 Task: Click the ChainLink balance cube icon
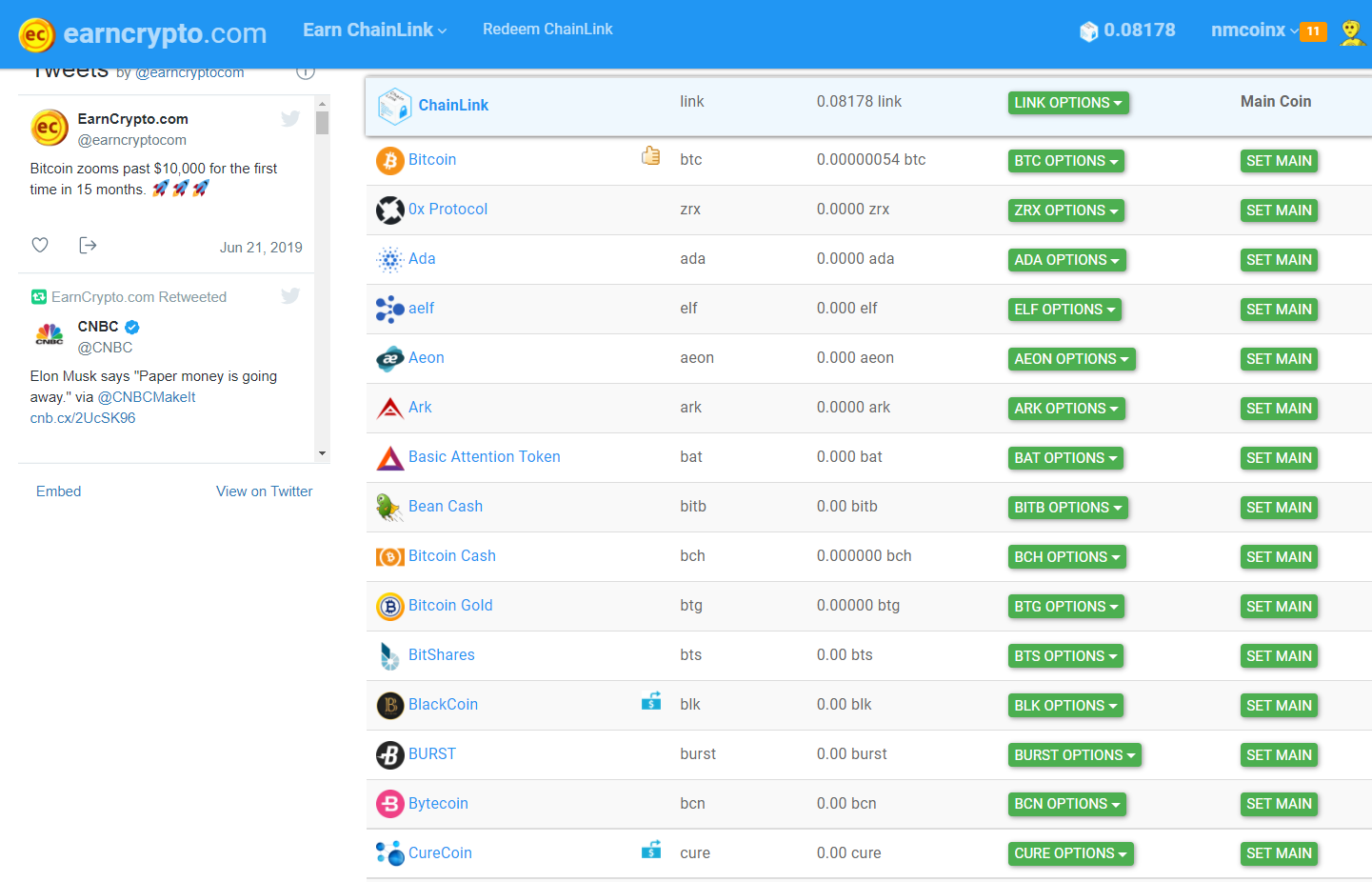pos(1088,31)
